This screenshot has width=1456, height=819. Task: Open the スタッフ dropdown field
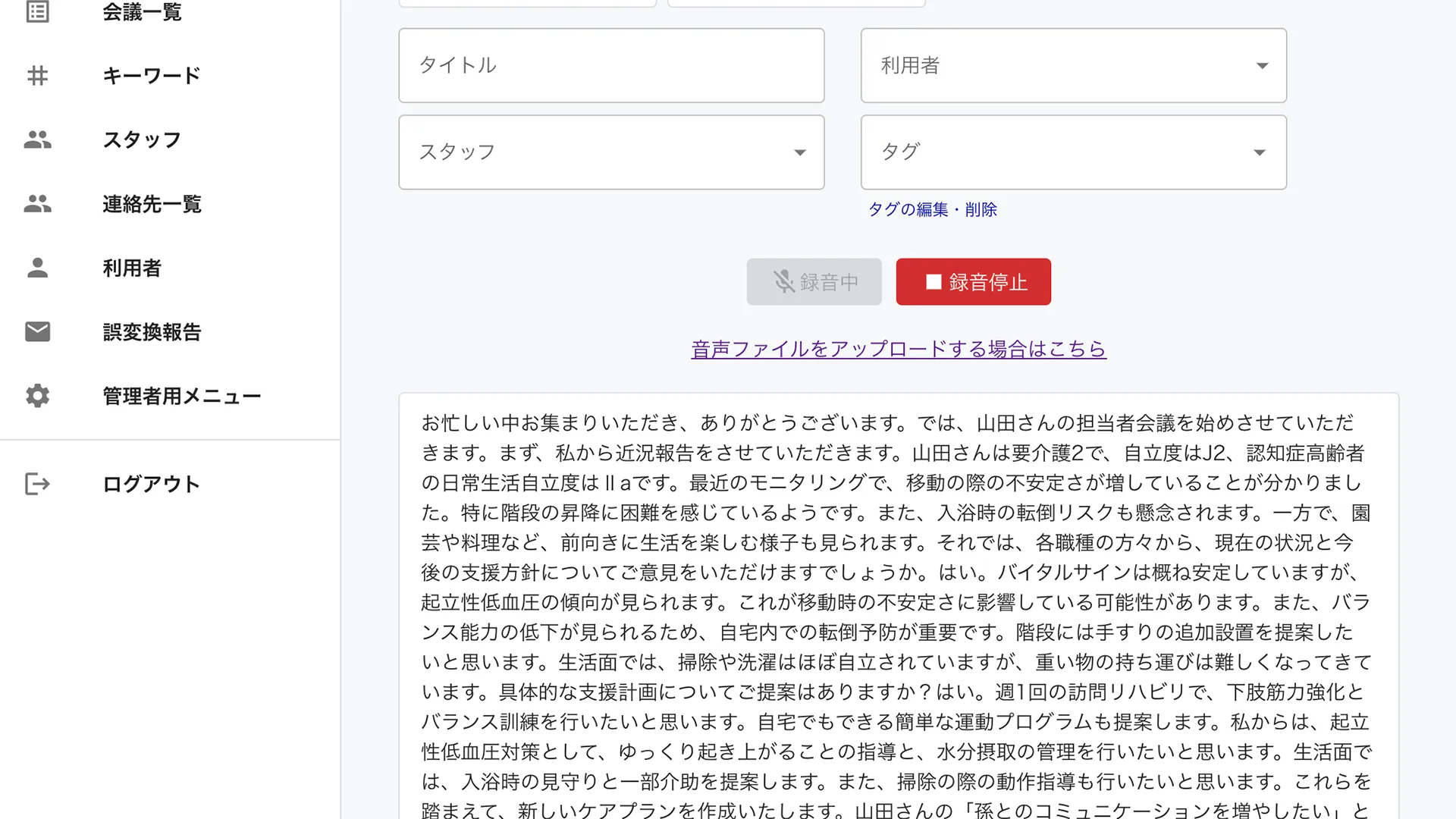click(611, 152)
